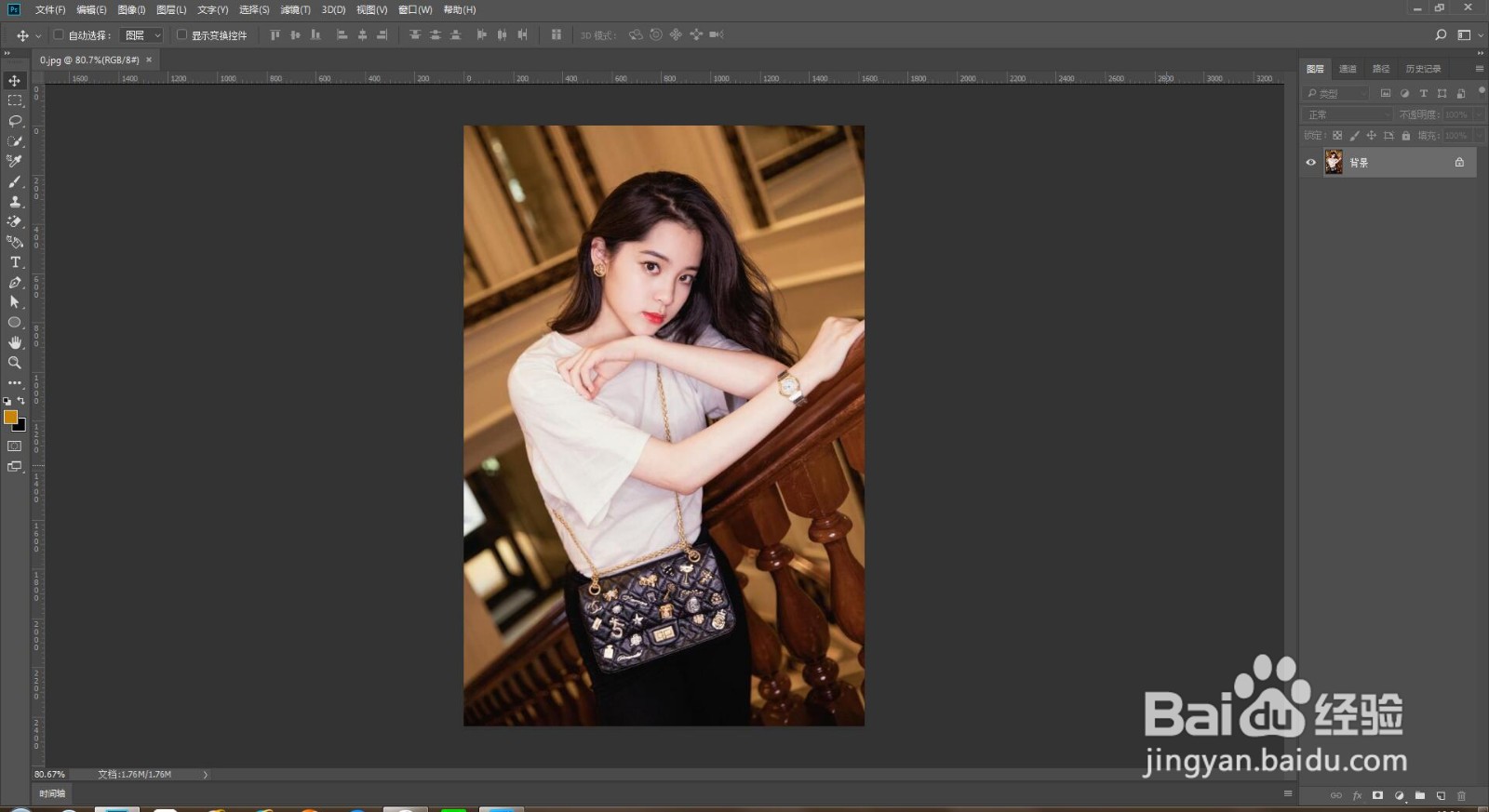The width and height of the screenshot is (1489, 812).
Task: Toggle adjustment layer filter
Action: point(1404,93)
